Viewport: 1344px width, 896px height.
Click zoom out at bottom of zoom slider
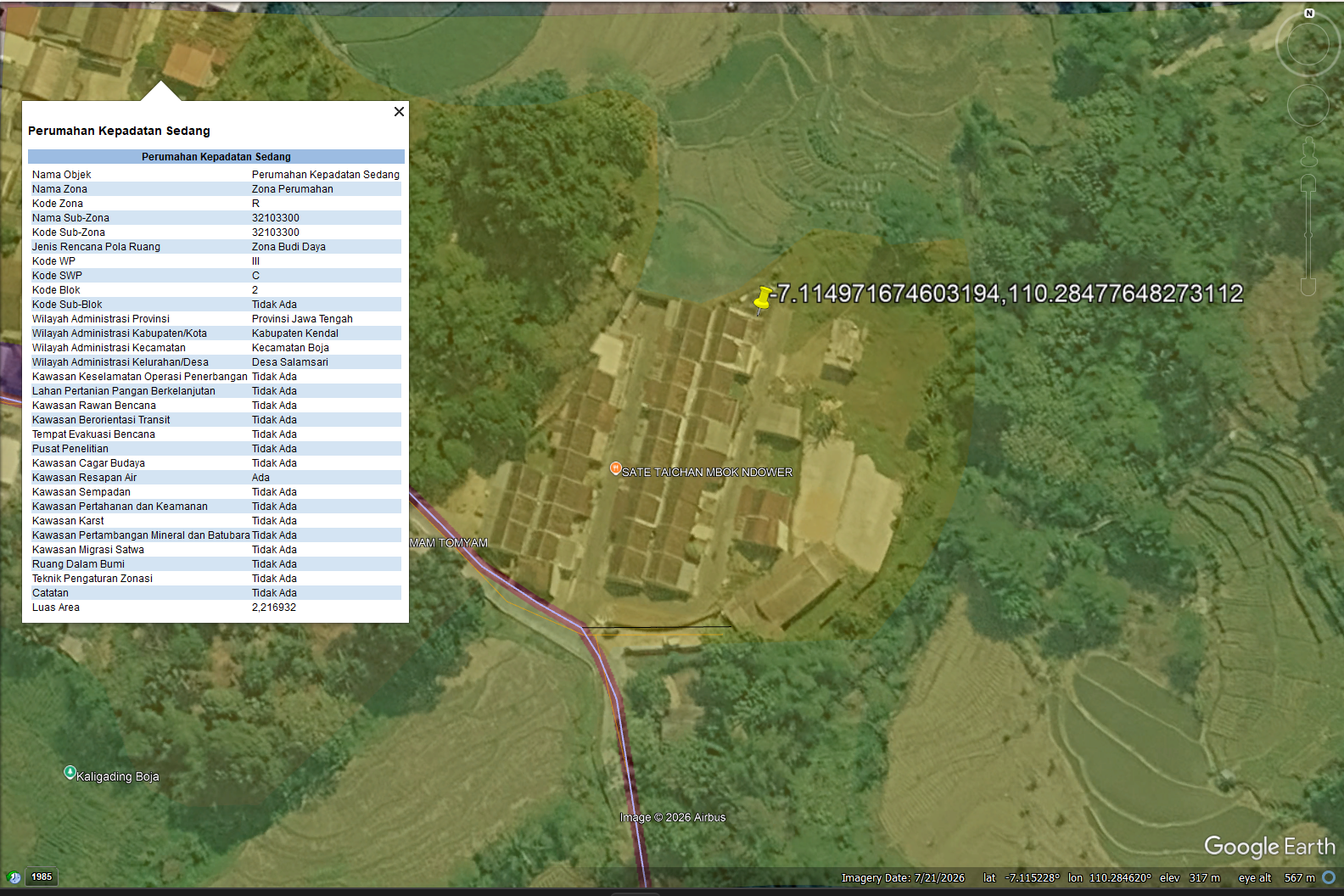click(1308, 287)
